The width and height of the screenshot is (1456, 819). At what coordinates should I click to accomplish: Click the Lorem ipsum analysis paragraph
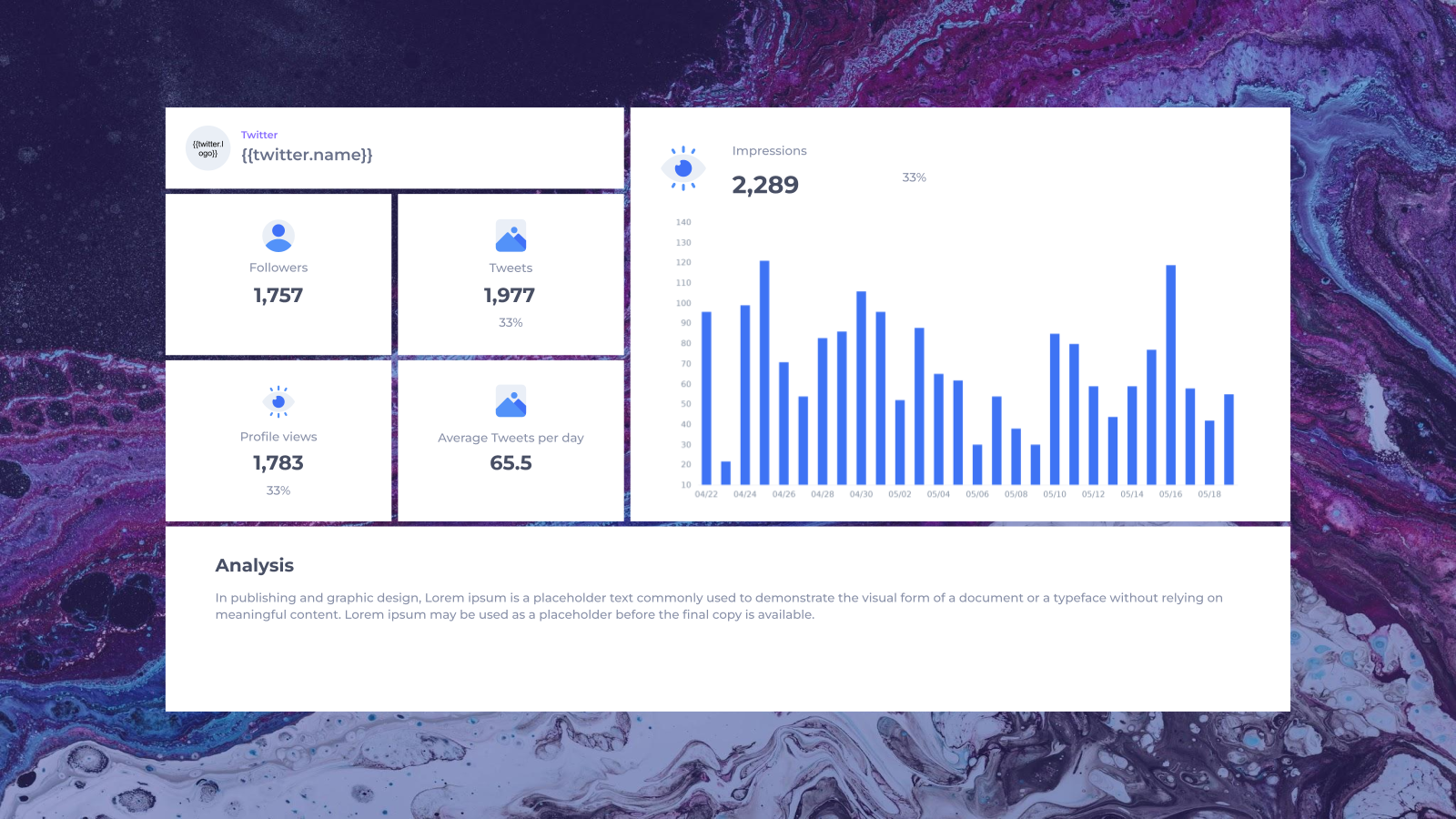coord(719,606)
